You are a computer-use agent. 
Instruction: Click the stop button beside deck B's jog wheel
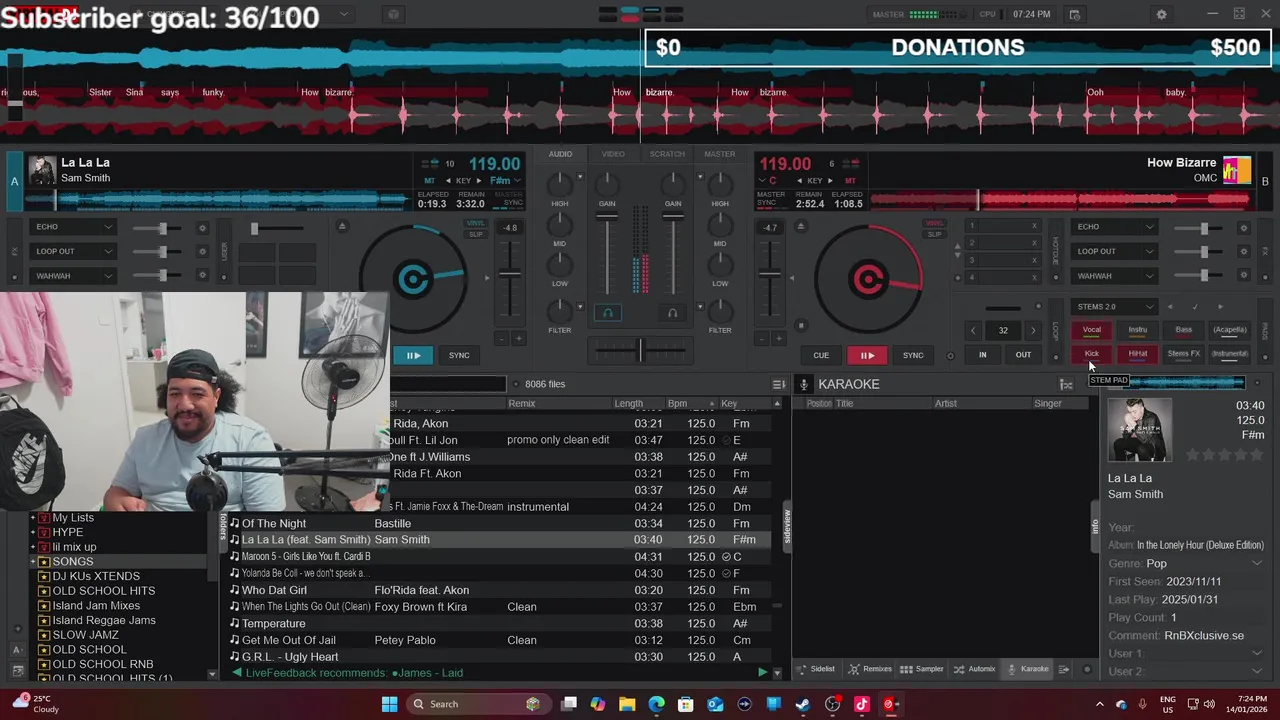(800, 325)
